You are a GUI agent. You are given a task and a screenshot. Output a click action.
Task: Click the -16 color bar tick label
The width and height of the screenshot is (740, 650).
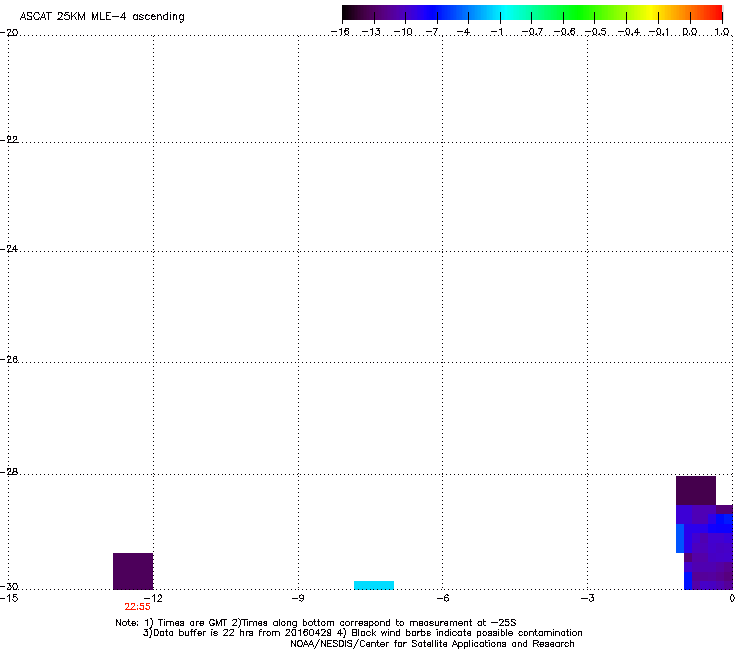coord(340,32)
